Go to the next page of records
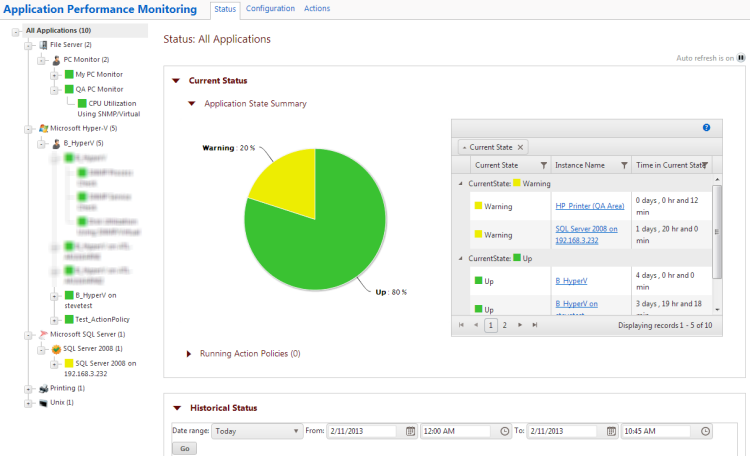Image resolution: width=750 pixels, height=456 pixels. coord(520,325)
